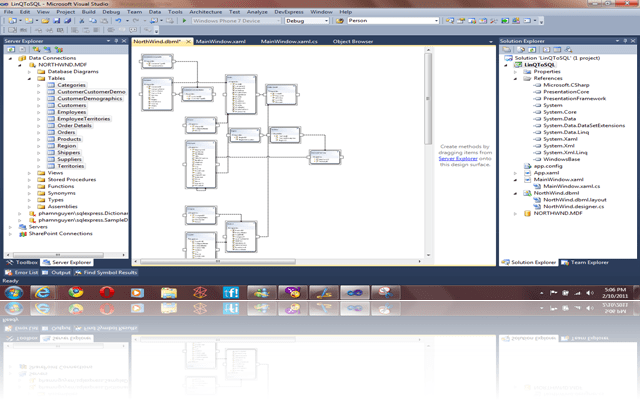Select the Order Details table

pyautogui.click(x=75, y=125)
